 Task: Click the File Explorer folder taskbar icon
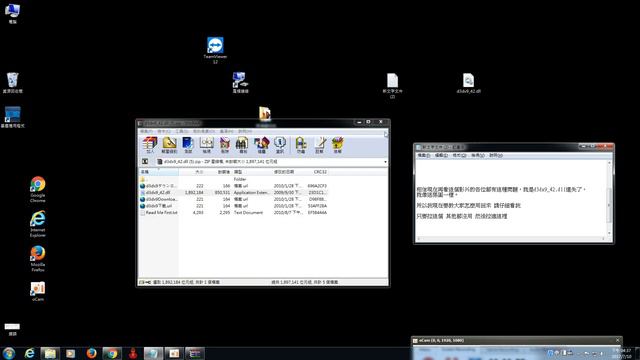tap(50, 353)
